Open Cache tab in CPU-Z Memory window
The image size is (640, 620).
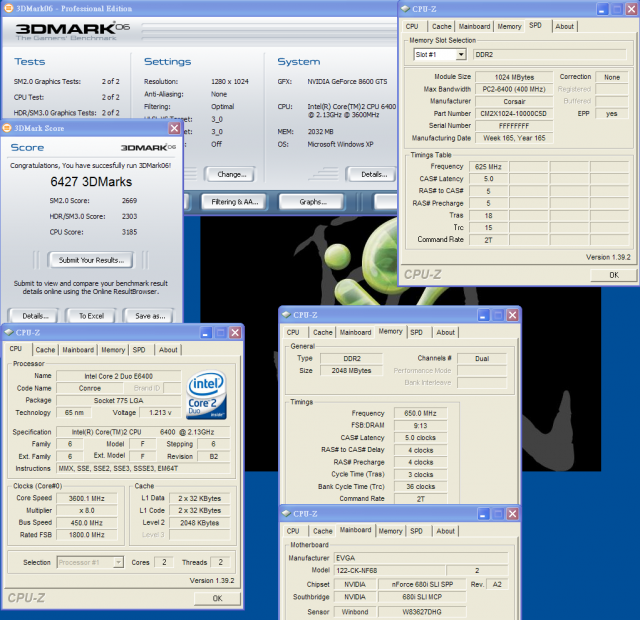tap(322, 332)
